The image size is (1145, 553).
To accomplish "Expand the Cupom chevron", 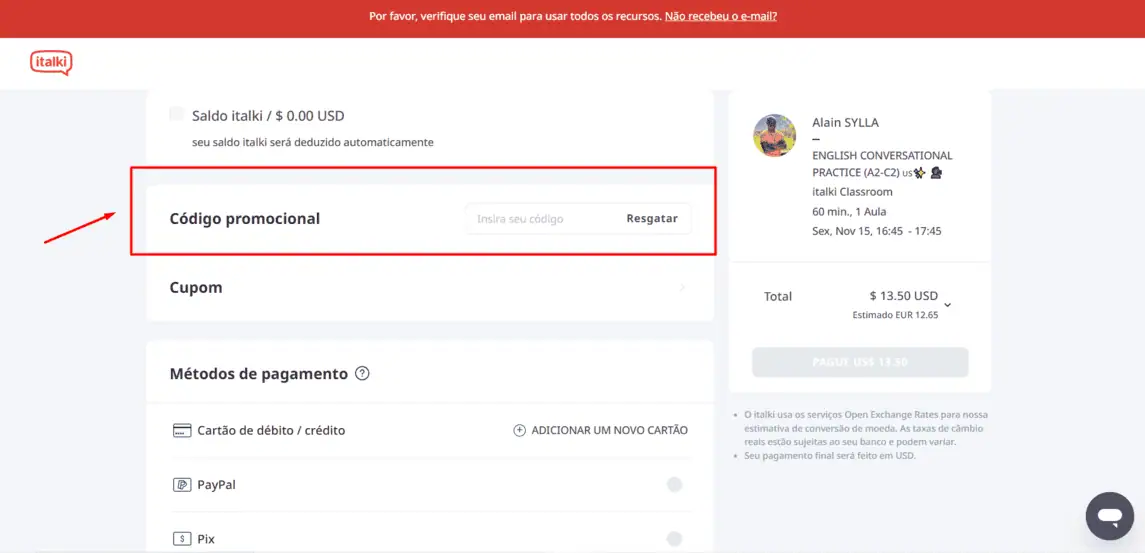I will coord(682,288).
